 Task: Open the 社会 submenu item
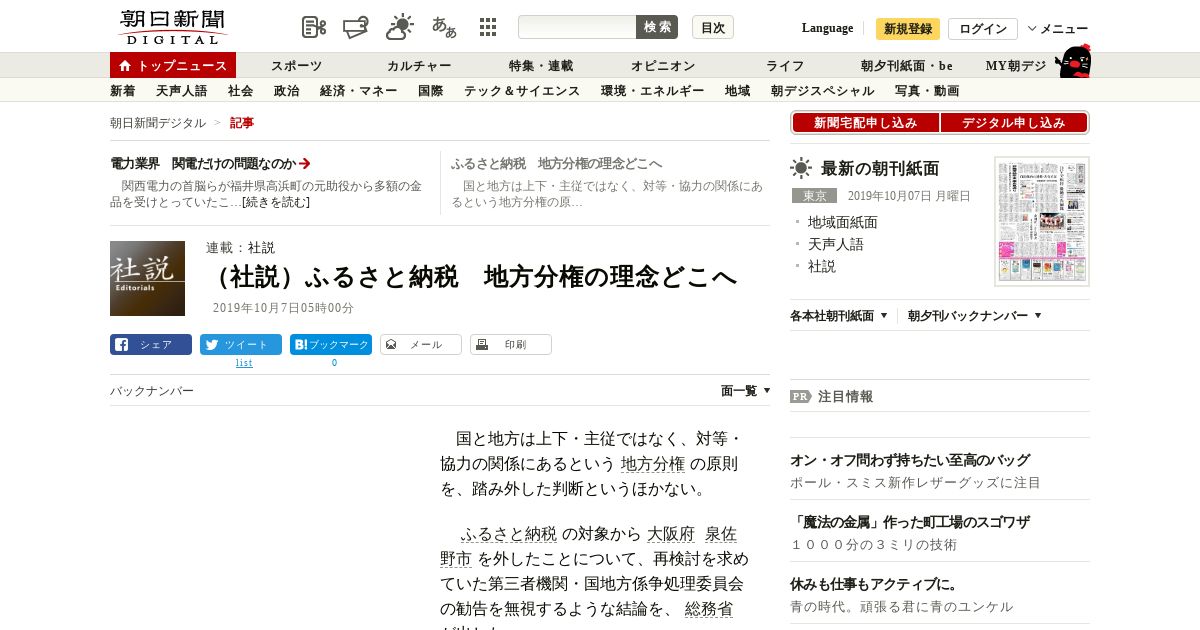(240, 91)
